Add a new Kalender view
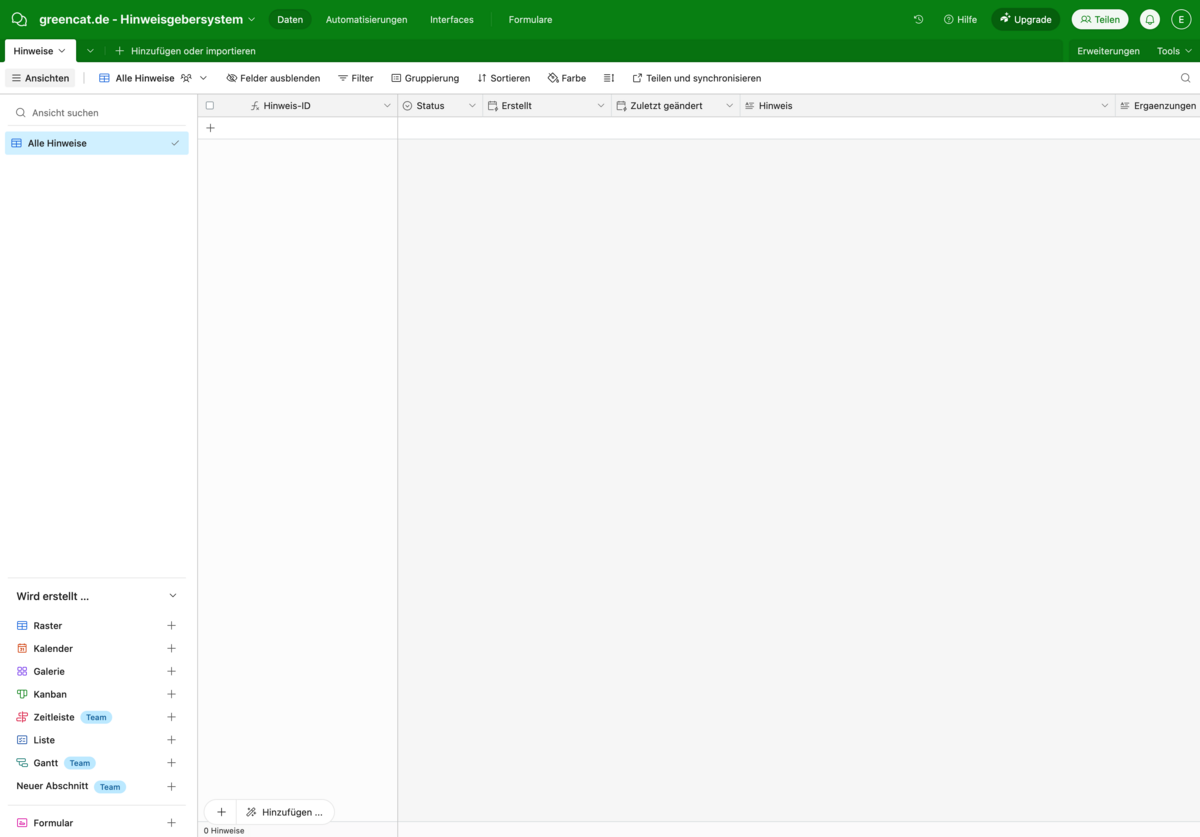The width and height of the screenshot is (1200, 837). 171,648
